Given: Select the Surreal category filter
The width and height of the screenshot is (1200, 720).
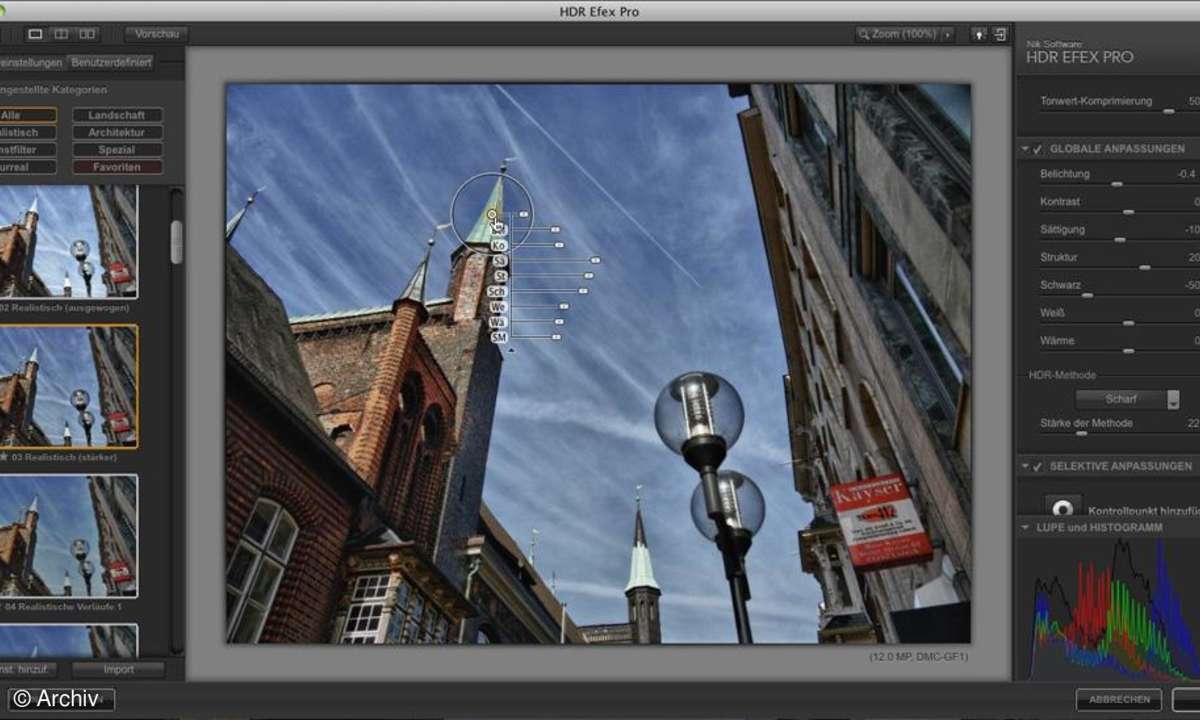Looking at the screenshot, I should pyautogui.click(x=27, y=167).
